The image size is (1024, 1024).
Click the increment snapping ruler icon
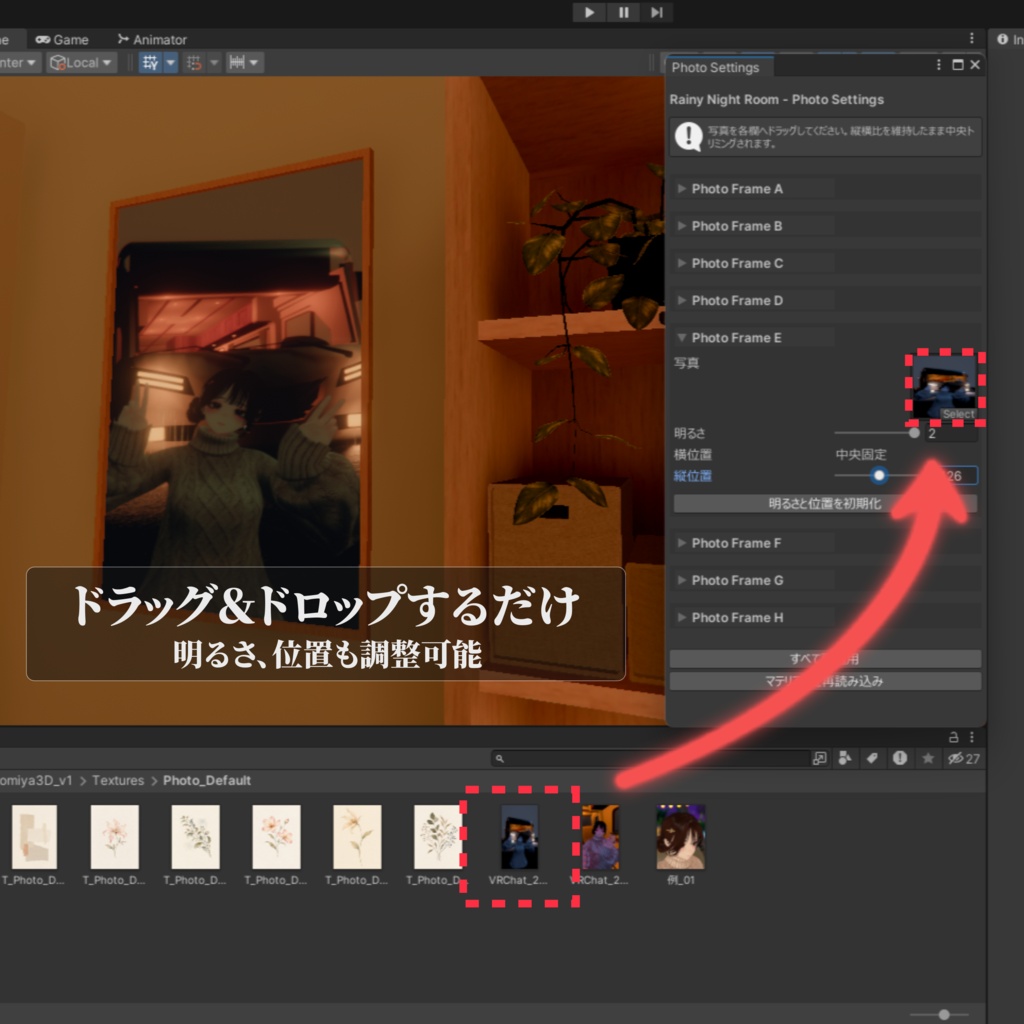(237, 63)
